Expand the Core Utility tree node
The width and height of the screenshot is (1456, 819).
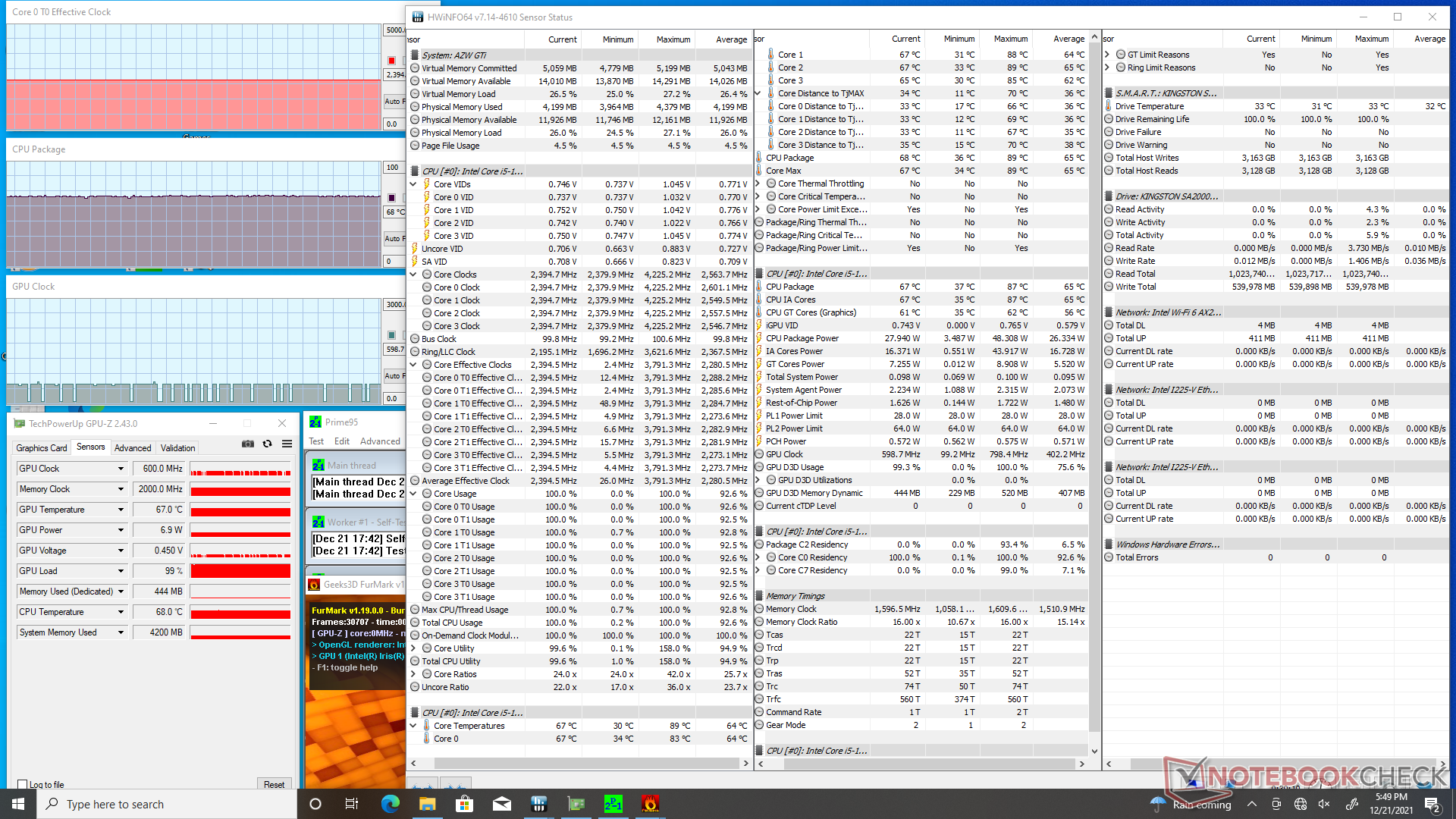click(x=413, y=648)
